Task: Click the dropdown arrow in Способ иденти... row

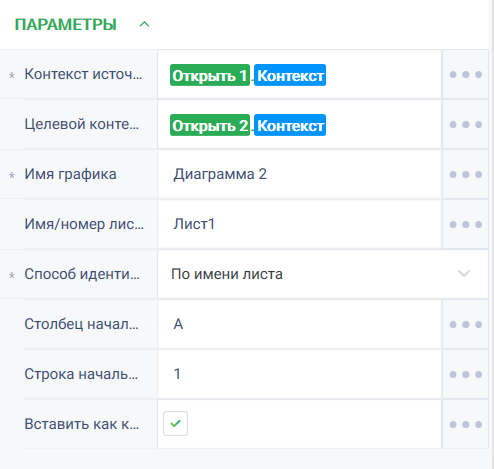Action: coord(464,274)
